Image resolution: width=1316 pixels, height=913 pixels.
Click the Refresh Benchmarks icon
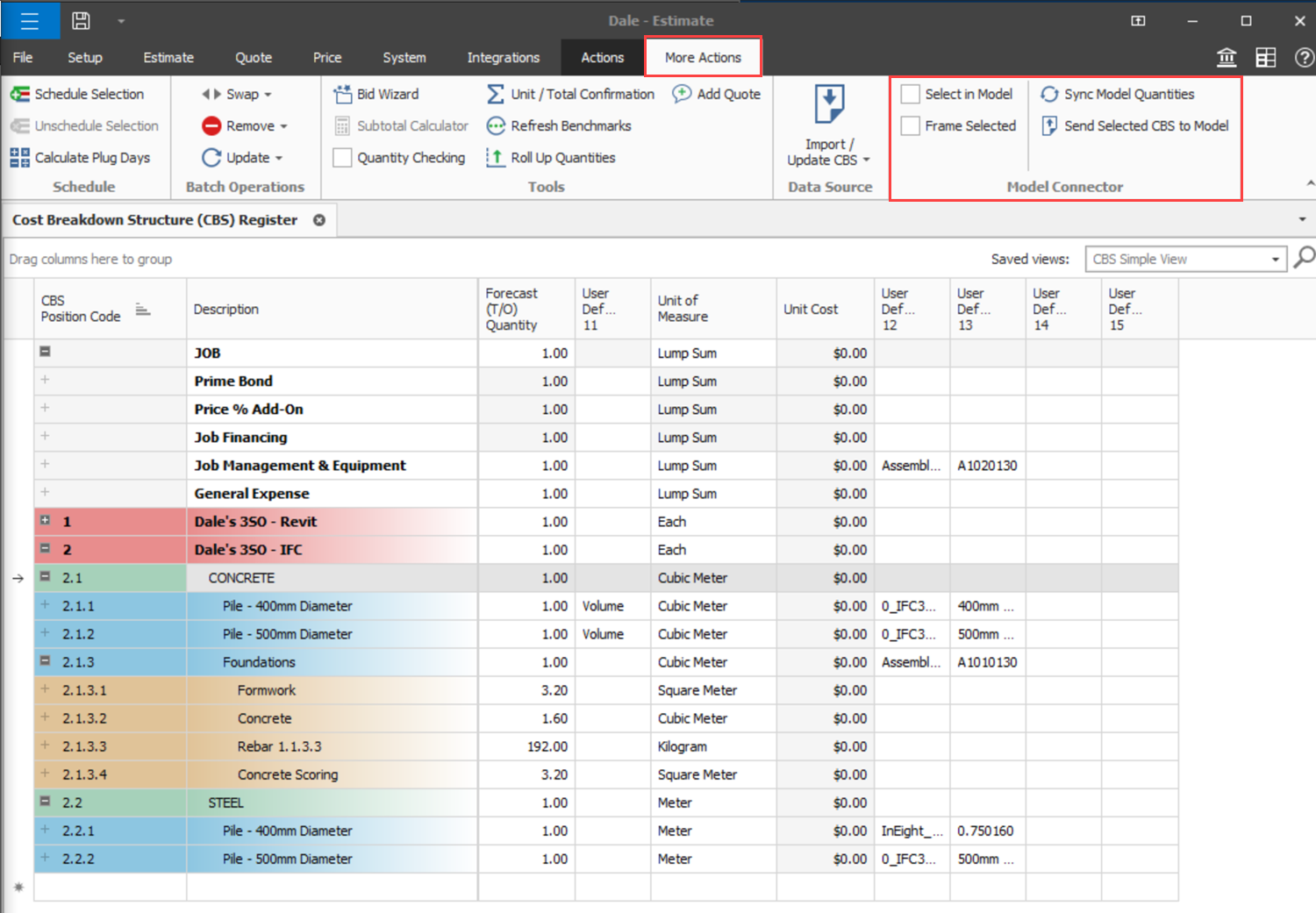point(496,126)
